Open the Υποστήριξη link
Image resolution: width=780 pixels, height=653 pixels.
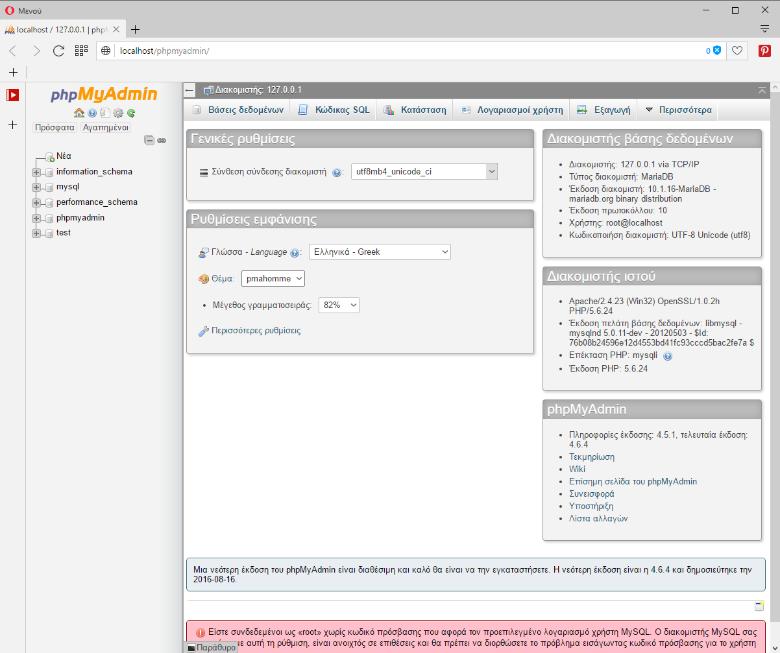pyautogui.click(x=591, y=506)
